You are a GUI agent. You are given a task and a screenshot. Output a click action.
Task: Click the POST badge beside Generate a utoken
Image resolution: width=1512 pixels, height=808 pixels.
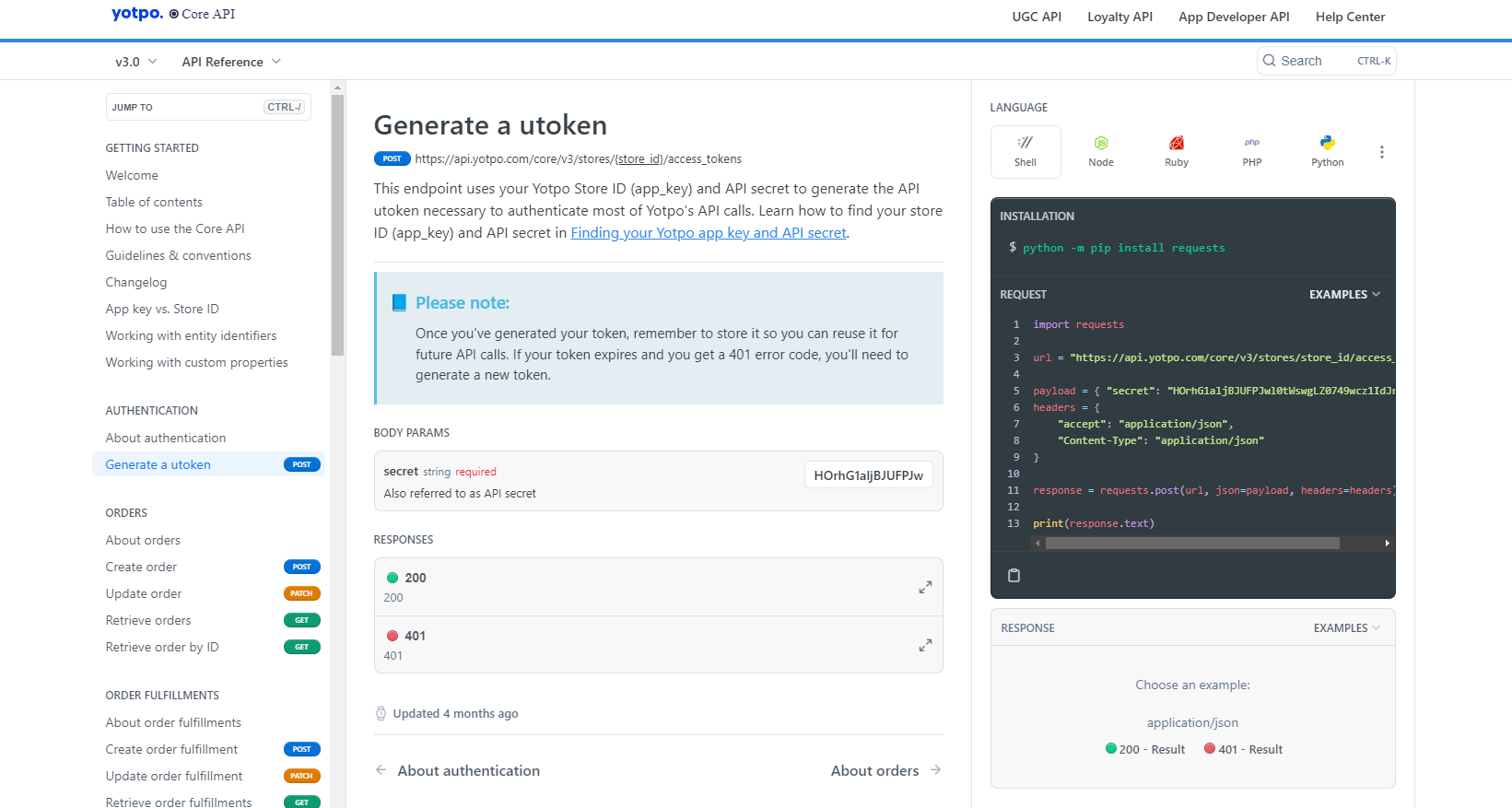tap(302, 464)
